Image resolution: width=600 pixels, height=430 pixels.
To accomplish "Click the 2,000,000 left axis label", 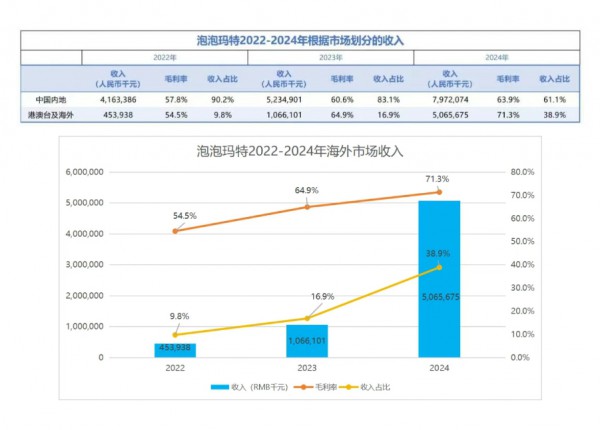I will click(x=85, y=296).
